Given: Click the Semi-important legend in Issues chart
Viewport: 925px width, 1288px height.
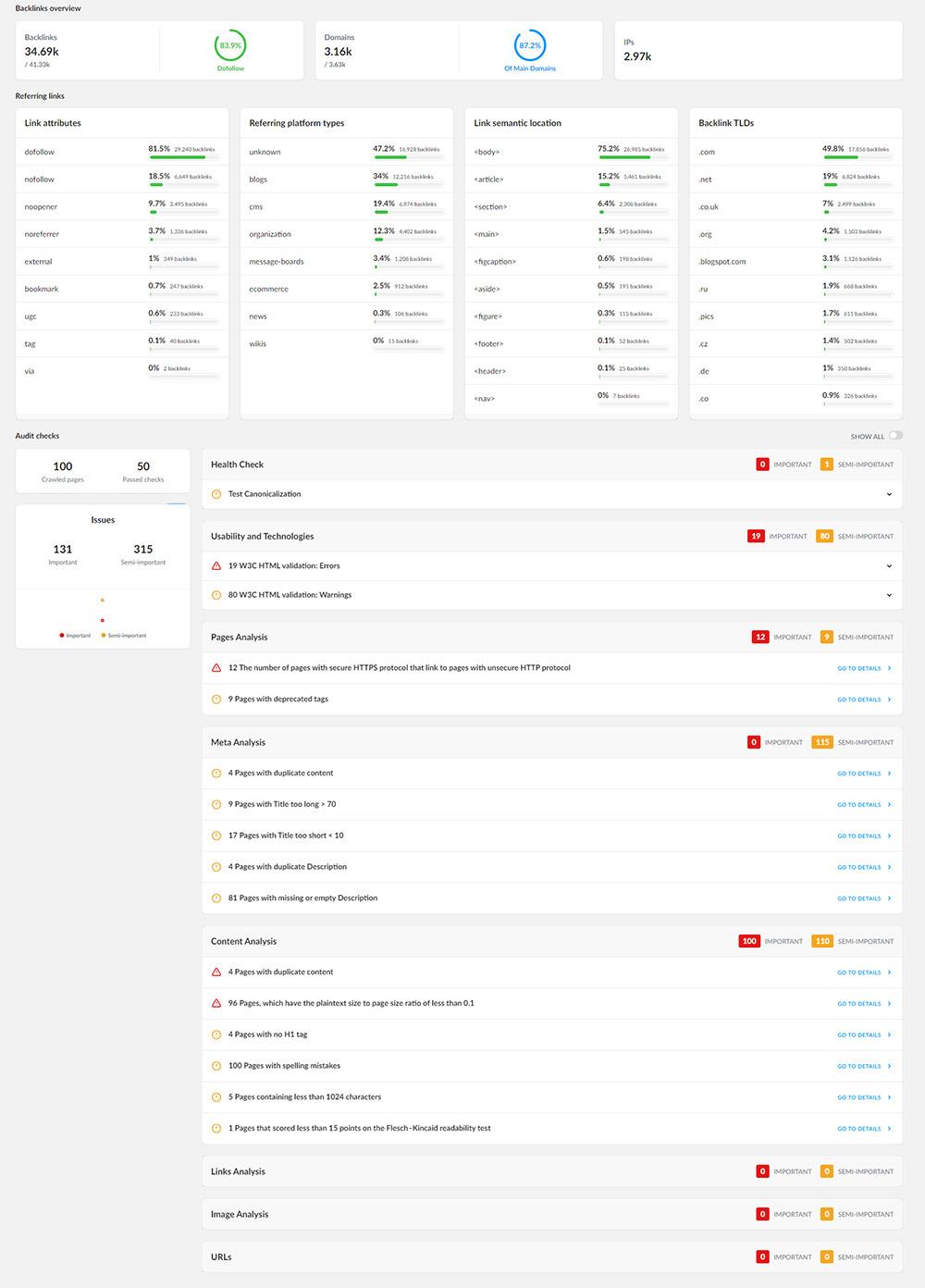Looking at the screenshot, I should [124, 636].
